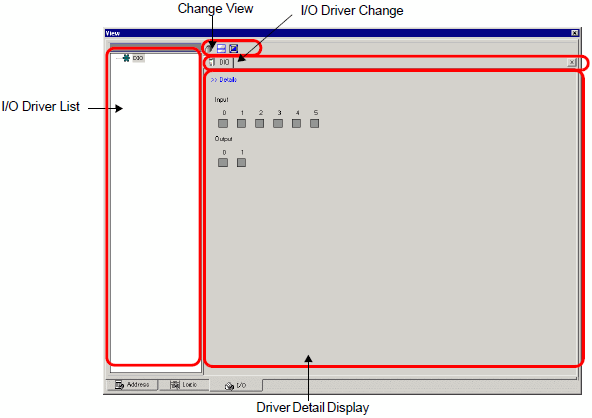Select the full-pane Change View icon
The width and height of the screenshot is (592, 418).
(x=234, y=48)
